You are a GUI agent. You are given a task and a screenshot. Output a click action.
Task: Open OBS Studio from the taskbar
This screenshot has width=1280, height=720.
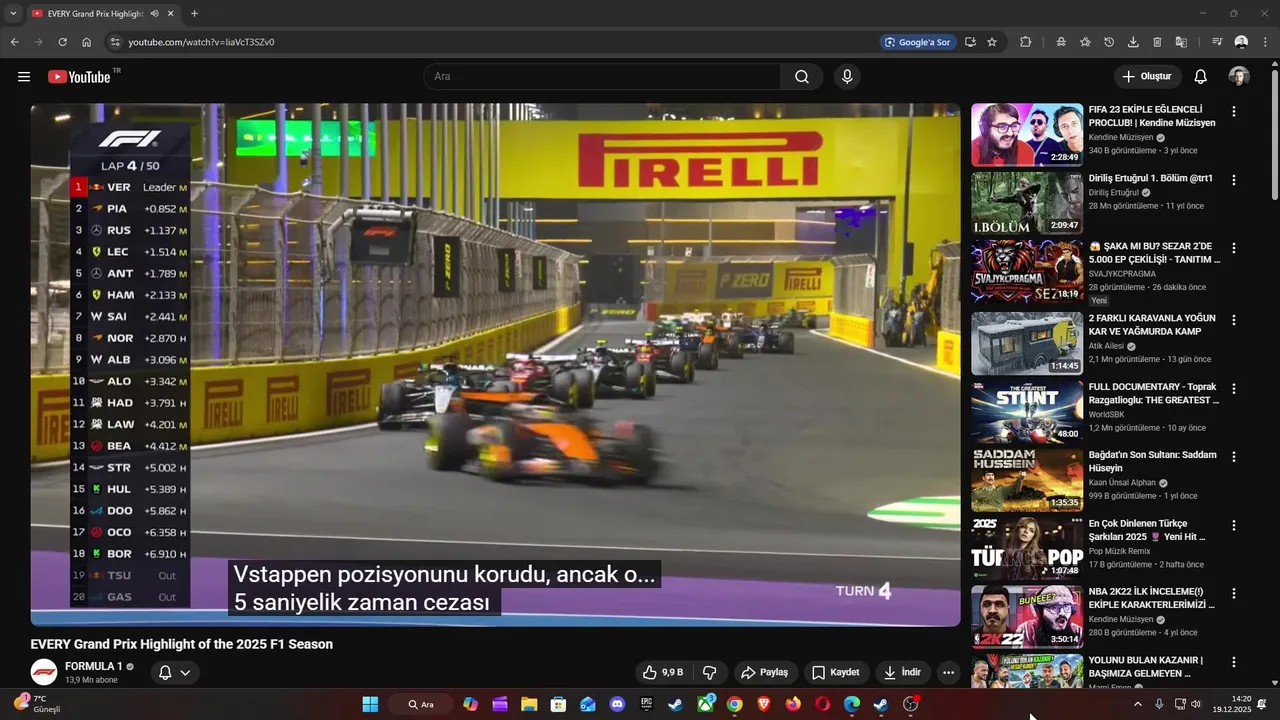click(910, 704)
